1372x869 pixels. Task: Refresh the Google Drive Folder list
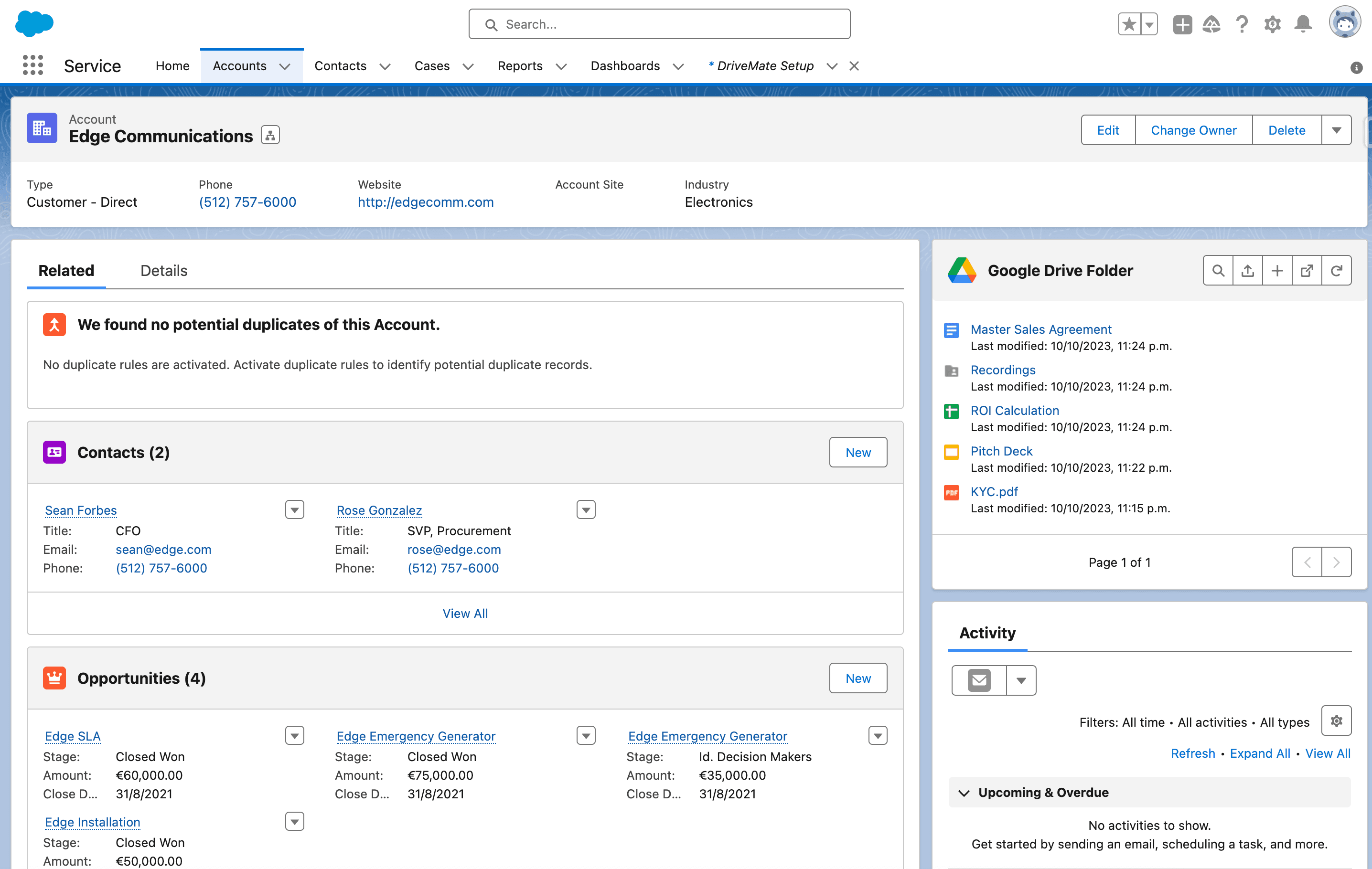coord(1337,271)
